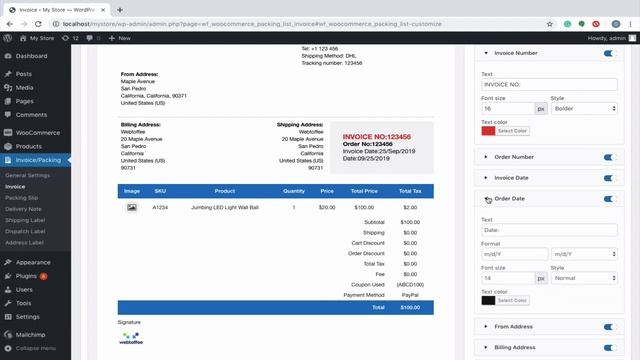Image resolution: width=640 pixels, height=360 pixels.
Task: Click My Store site name link
Action: tap(42, 38)
